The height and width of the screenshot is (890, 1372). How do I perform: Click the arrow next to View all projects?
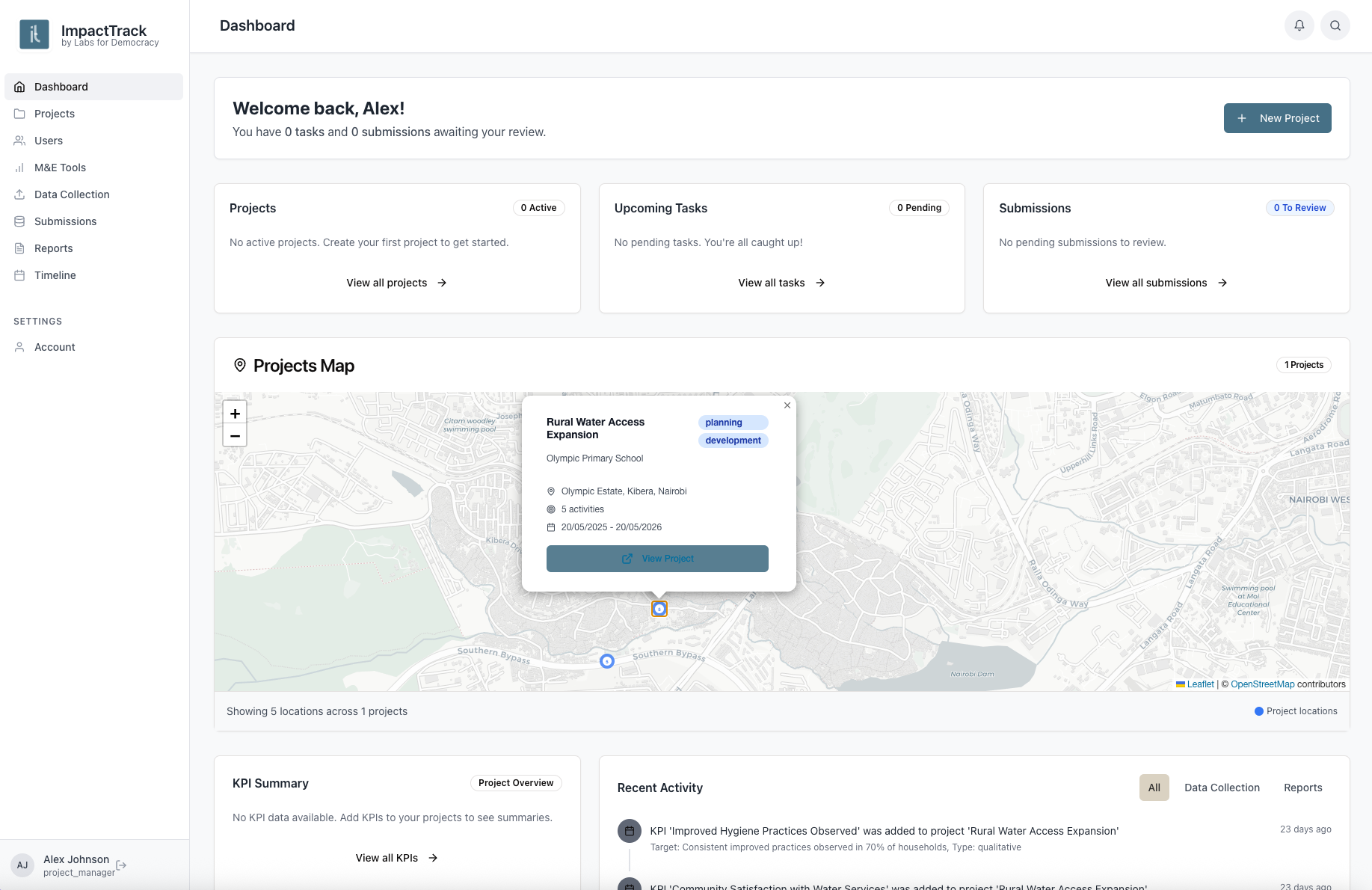coord(442,283)
